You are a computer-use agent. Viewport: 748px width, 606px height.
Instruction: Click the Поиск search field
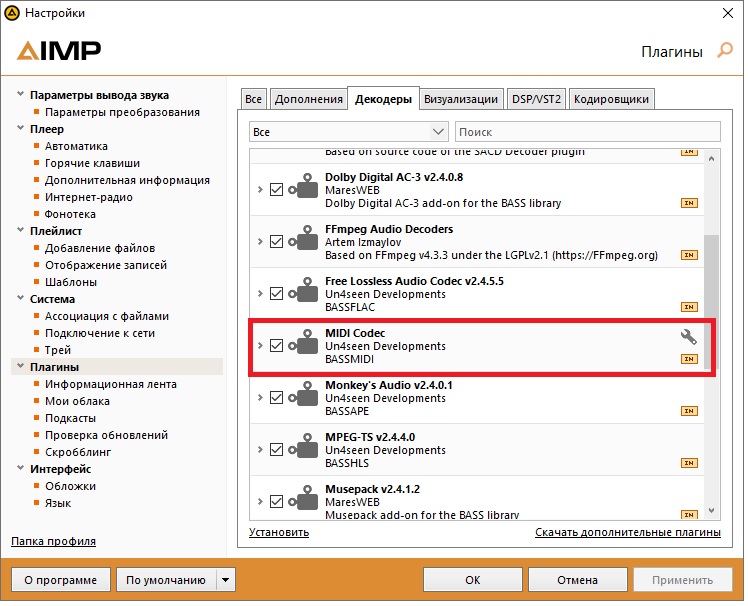pos(587,132)
